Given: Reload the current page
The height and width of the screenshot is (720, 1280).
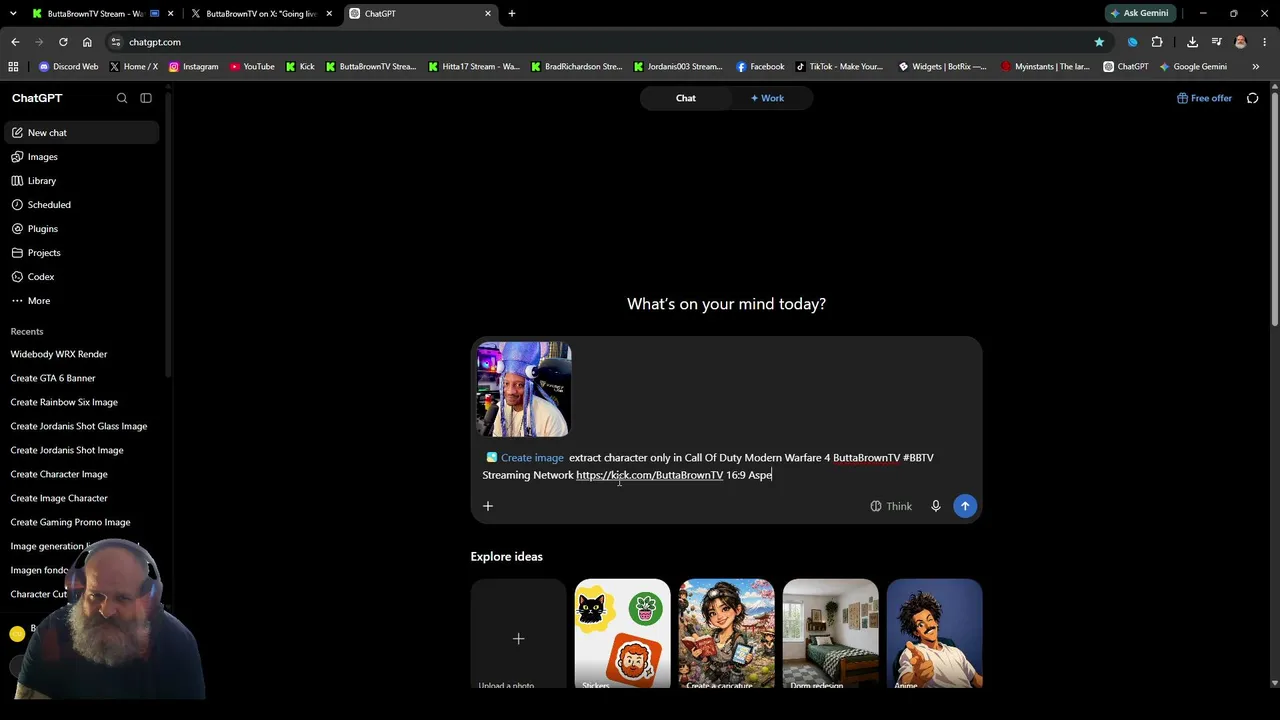Looking at the screenshot, I should coord(63,42).
